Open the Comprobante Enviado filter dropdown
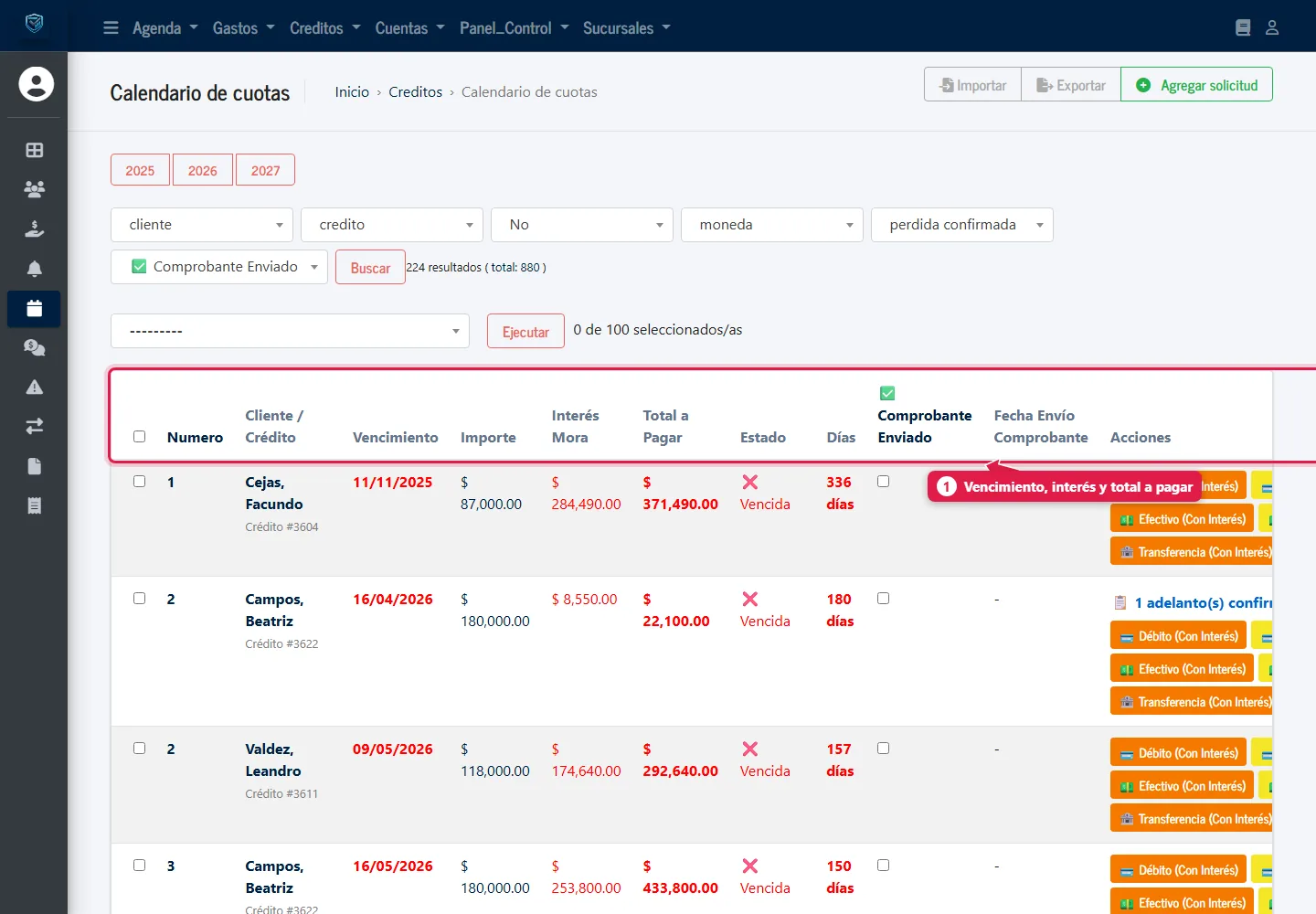1316x914 pixels. pos(219,267)
